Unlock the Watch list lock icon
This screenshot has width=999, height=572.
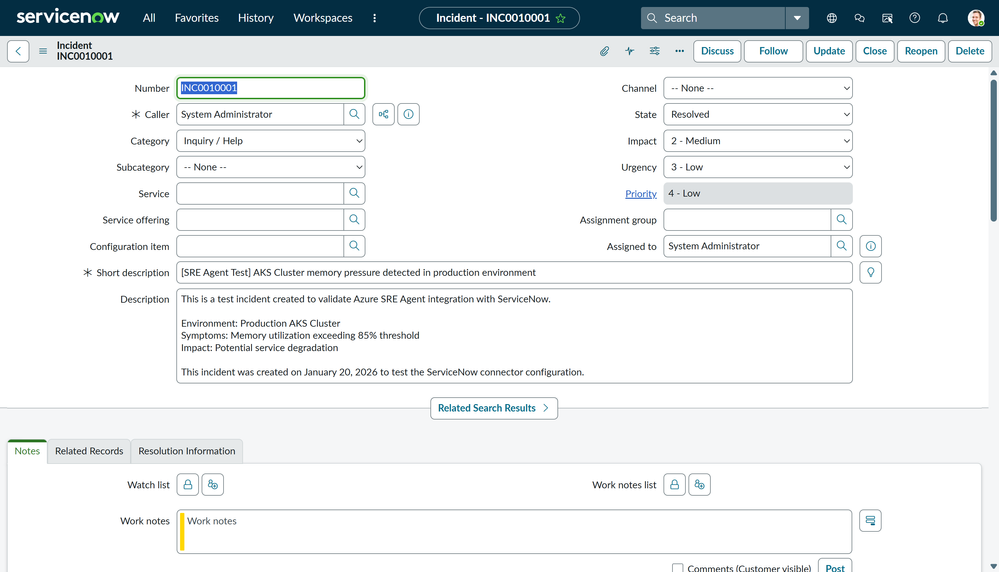click(x=187, y=485)
